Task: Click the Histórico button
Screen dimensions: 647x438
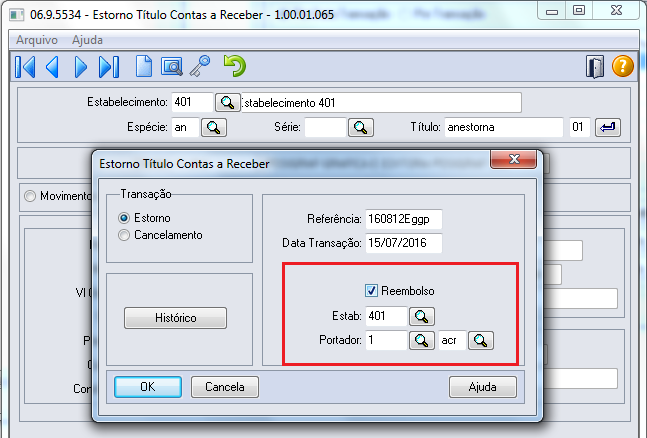Action: pos(175,318)
